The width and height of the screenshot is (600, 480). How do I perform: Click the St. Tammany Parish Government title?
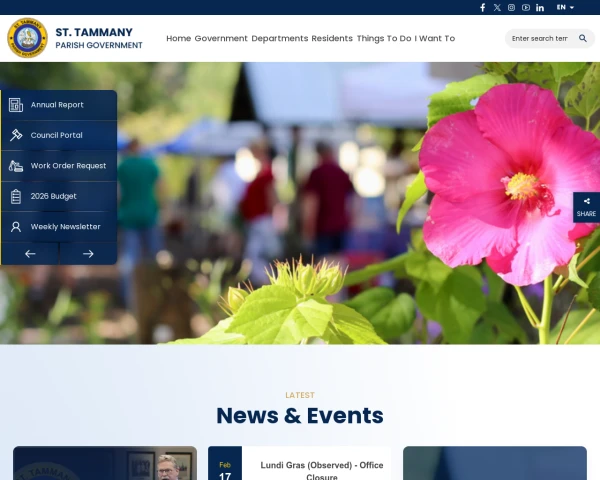(99, 38)
